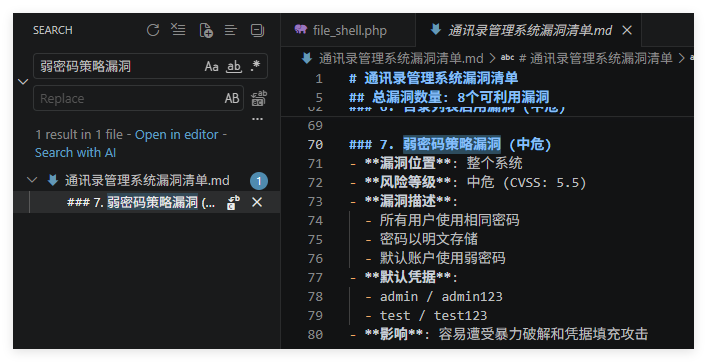Replace this match icon in result row
The width and height of the screenshot is (707, 362).
tap(233, 202)
